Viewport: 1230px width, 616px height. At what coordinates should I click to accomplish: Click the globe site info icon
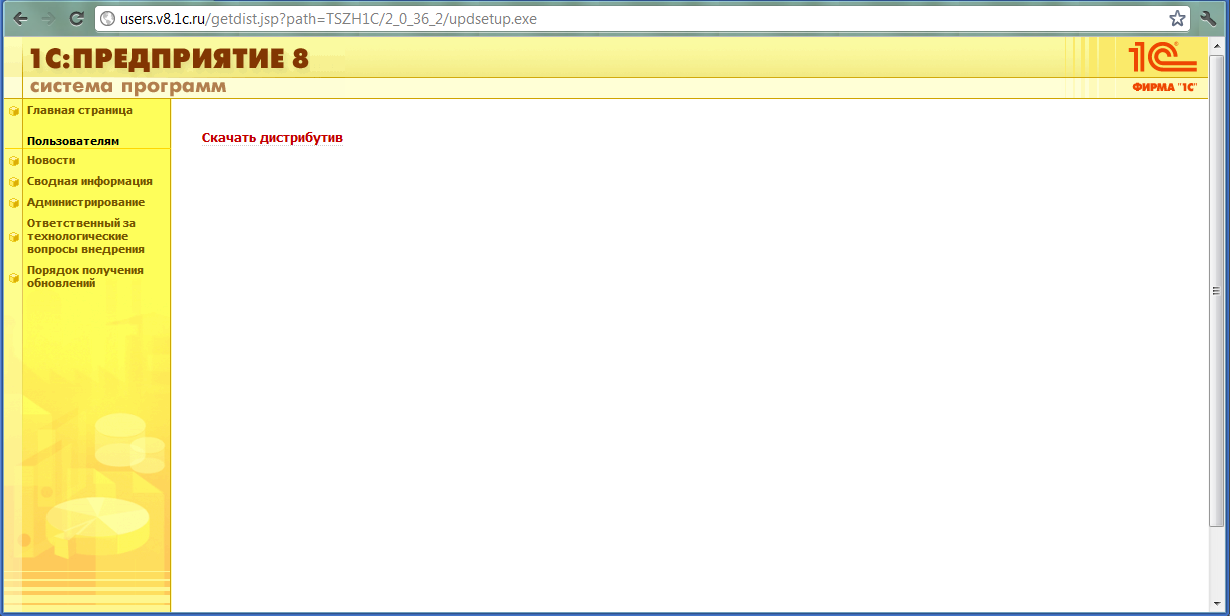pyautogui.click(x=108, y=19)
